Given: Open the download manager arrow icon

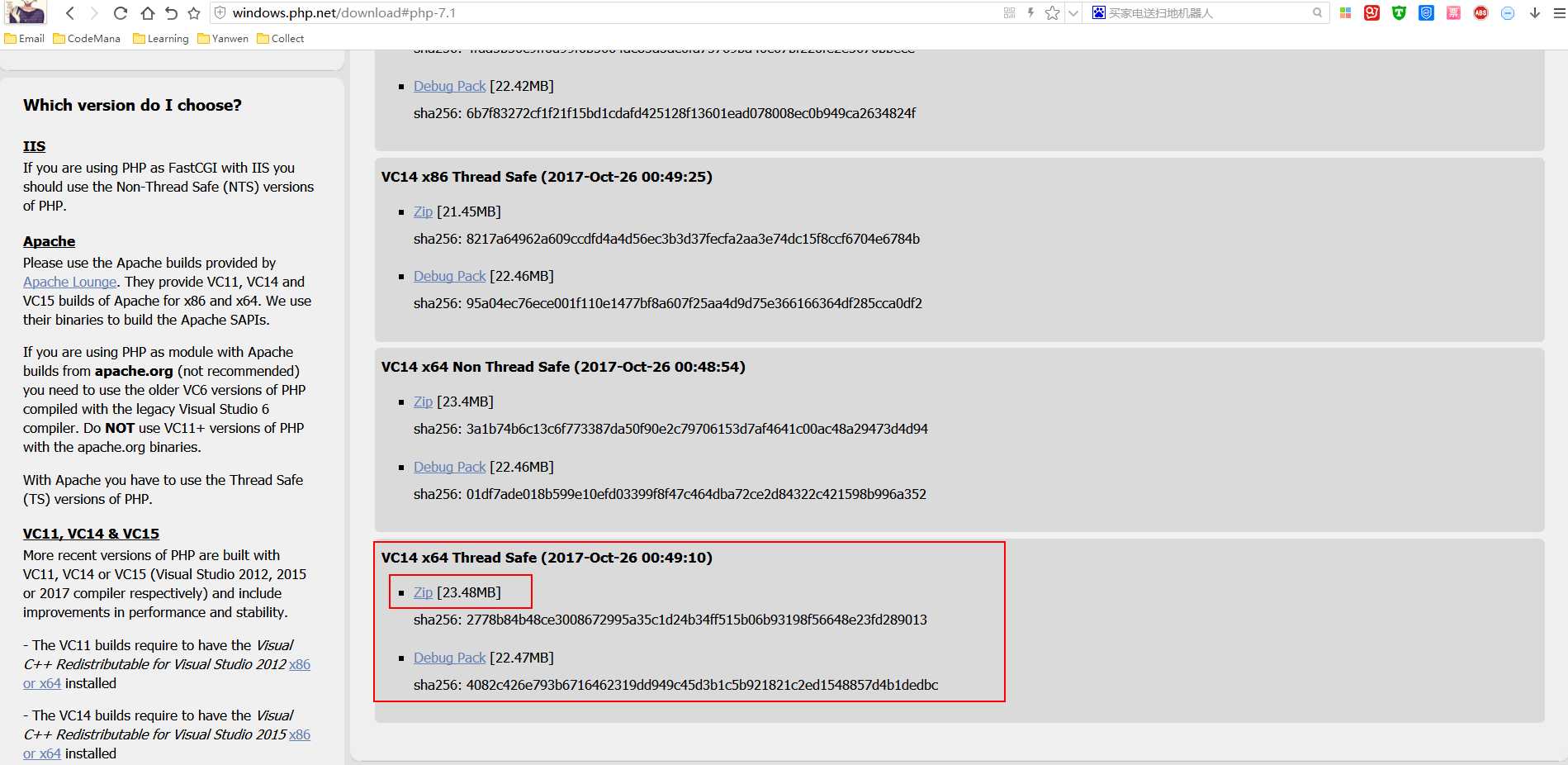Looking at the screenshot, I should click(1534, 12).
